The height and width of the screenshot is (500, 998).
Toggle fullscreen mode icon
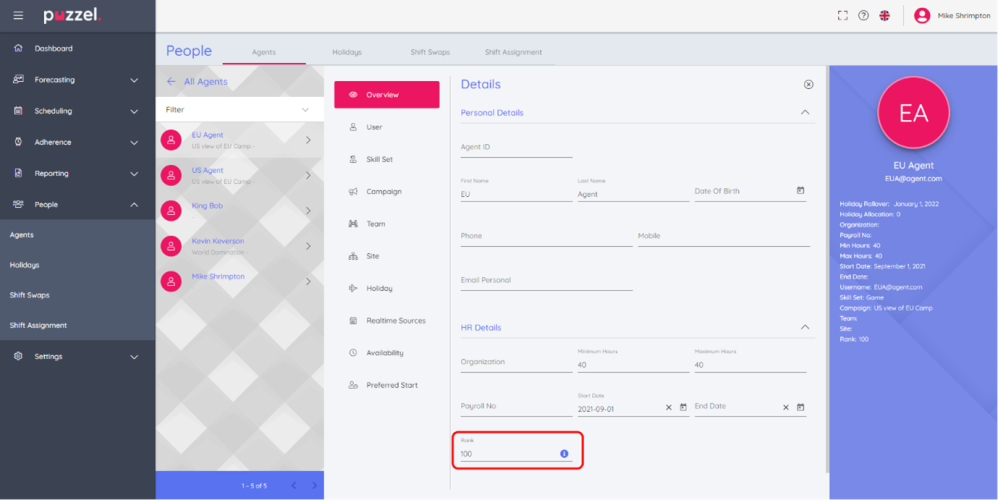pos(842,16)
